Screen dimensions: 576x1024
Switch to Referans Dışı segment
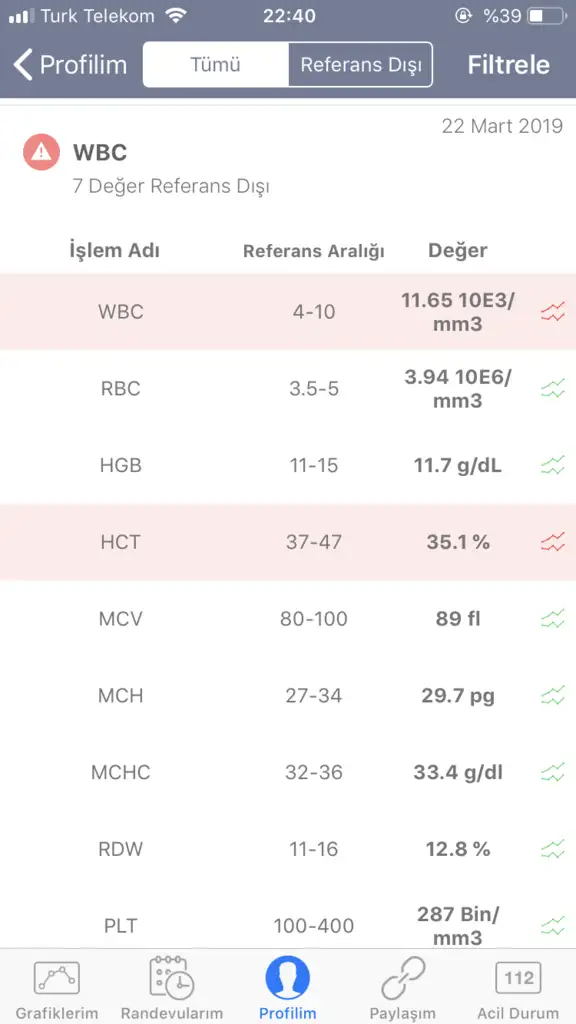pos(360,65)
